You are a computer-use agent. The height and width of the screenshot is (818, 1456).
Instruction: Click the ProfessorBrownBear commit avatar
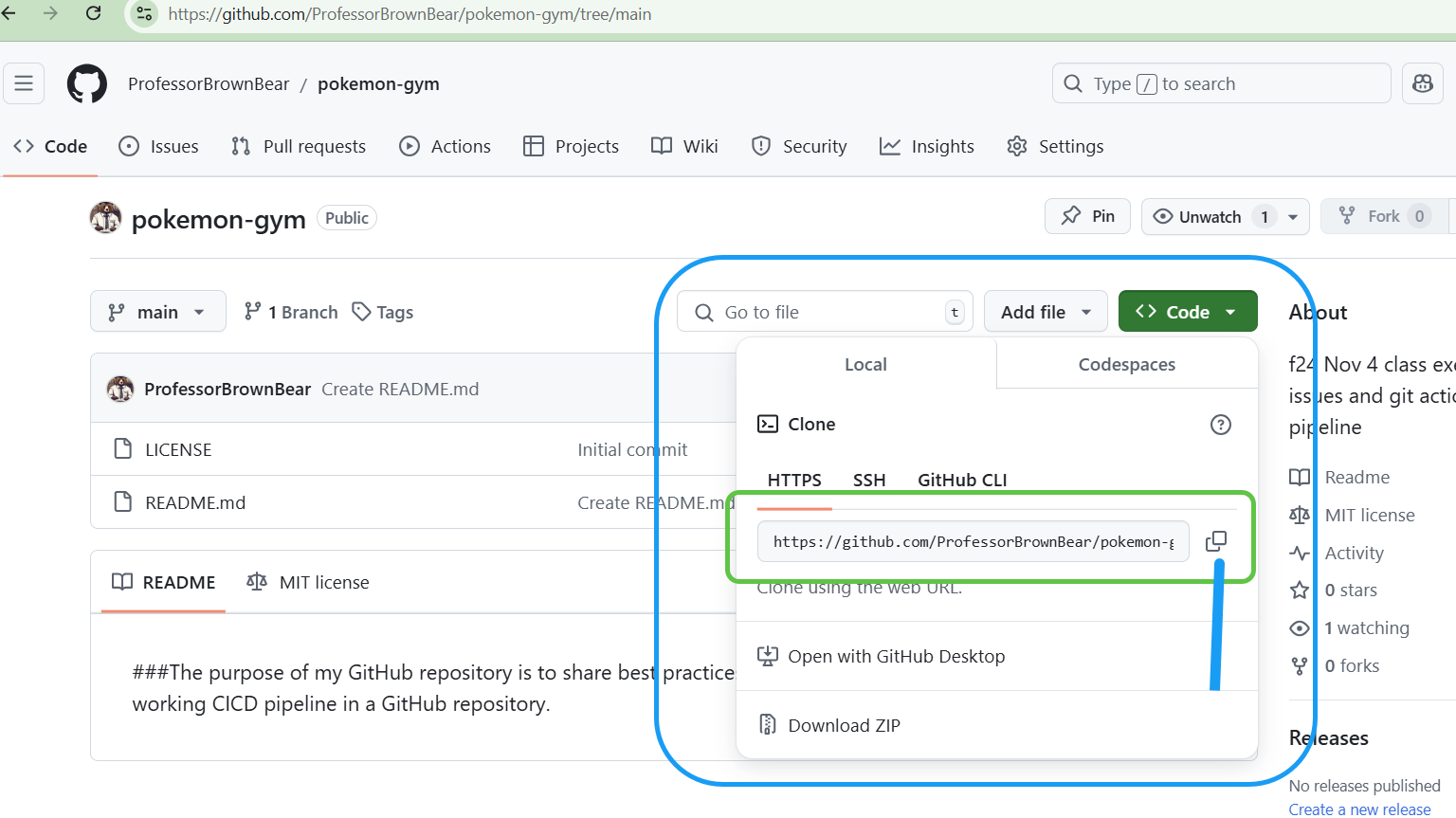(120, 389)
